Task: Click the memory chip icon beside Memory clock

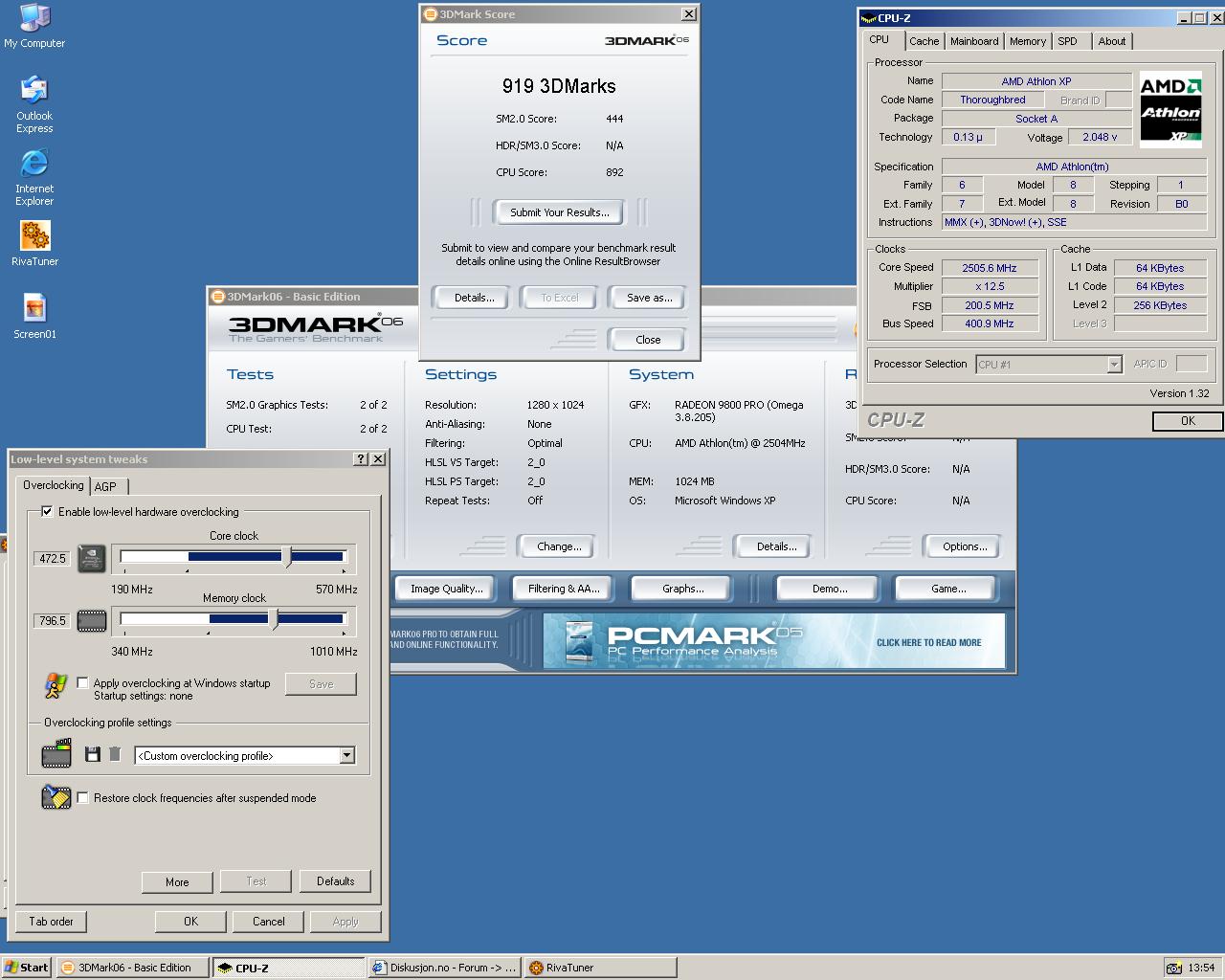Action: pyautogui.click(x=92, y=621)
